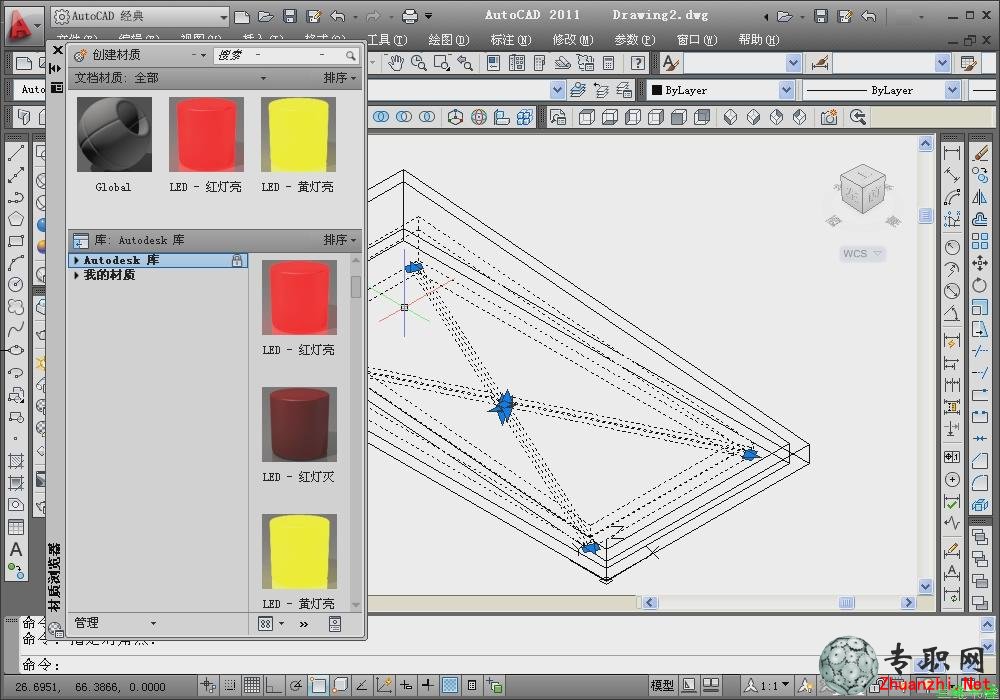Select the Ellipse tool
Screen dimensions: 1000x700
(x=16, y=350)
